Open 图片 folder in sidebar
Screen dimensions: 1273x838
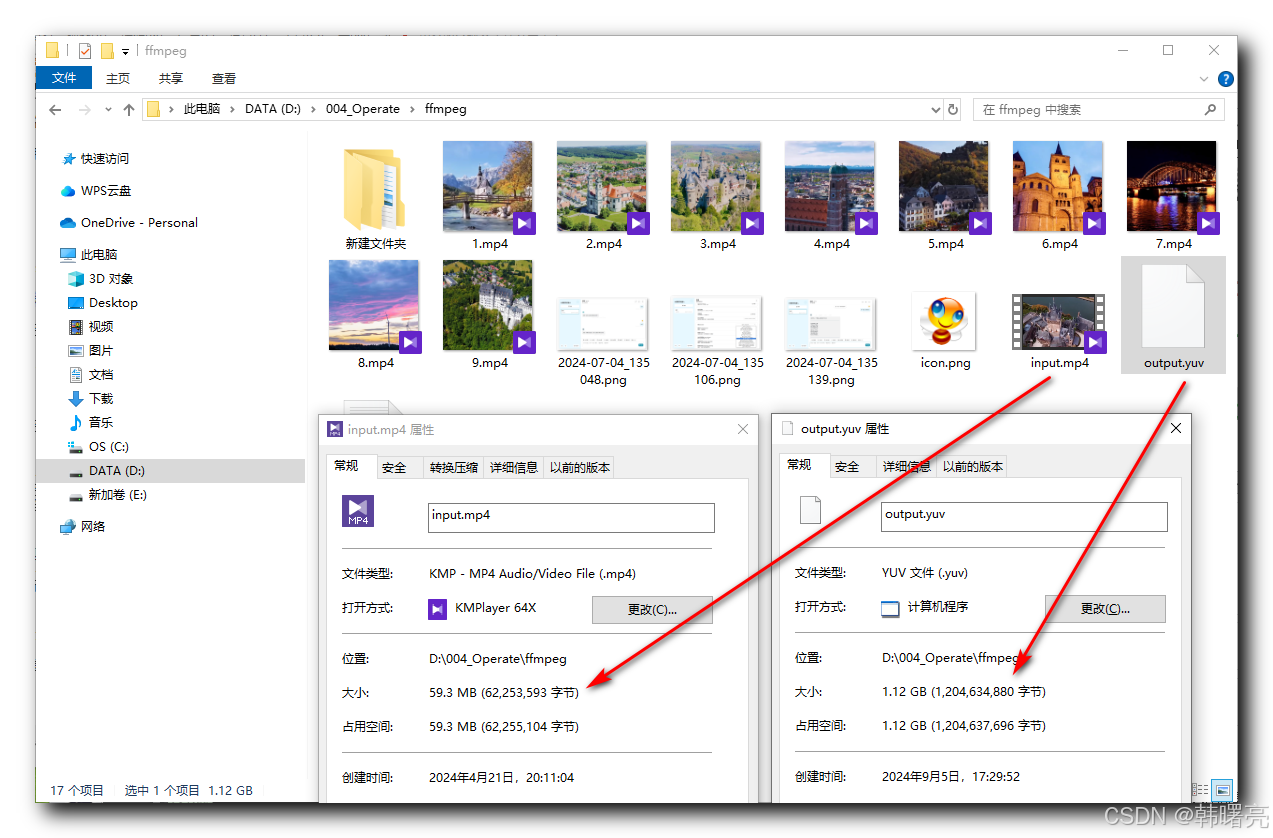click(91, 350)
